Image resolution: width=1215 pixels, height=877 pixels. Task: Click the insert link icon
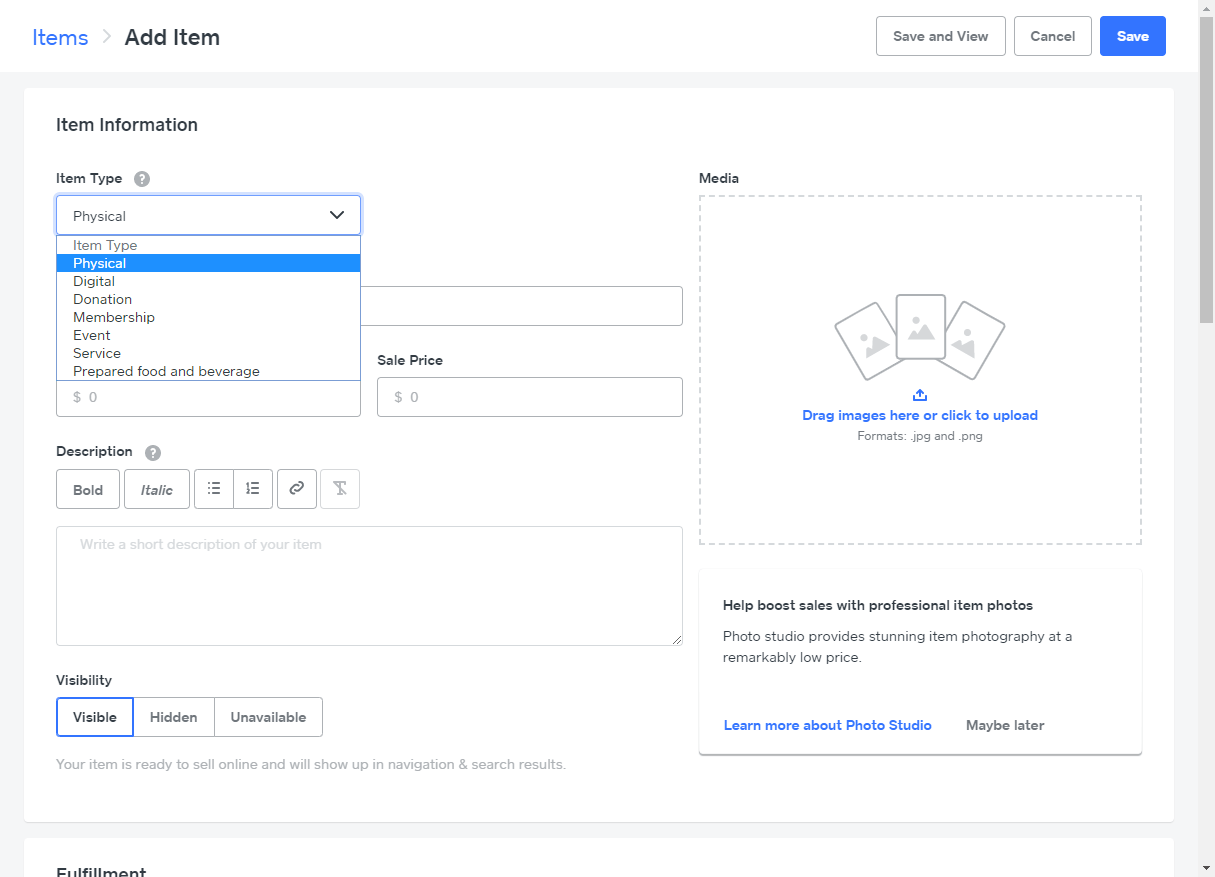[297, 489]
